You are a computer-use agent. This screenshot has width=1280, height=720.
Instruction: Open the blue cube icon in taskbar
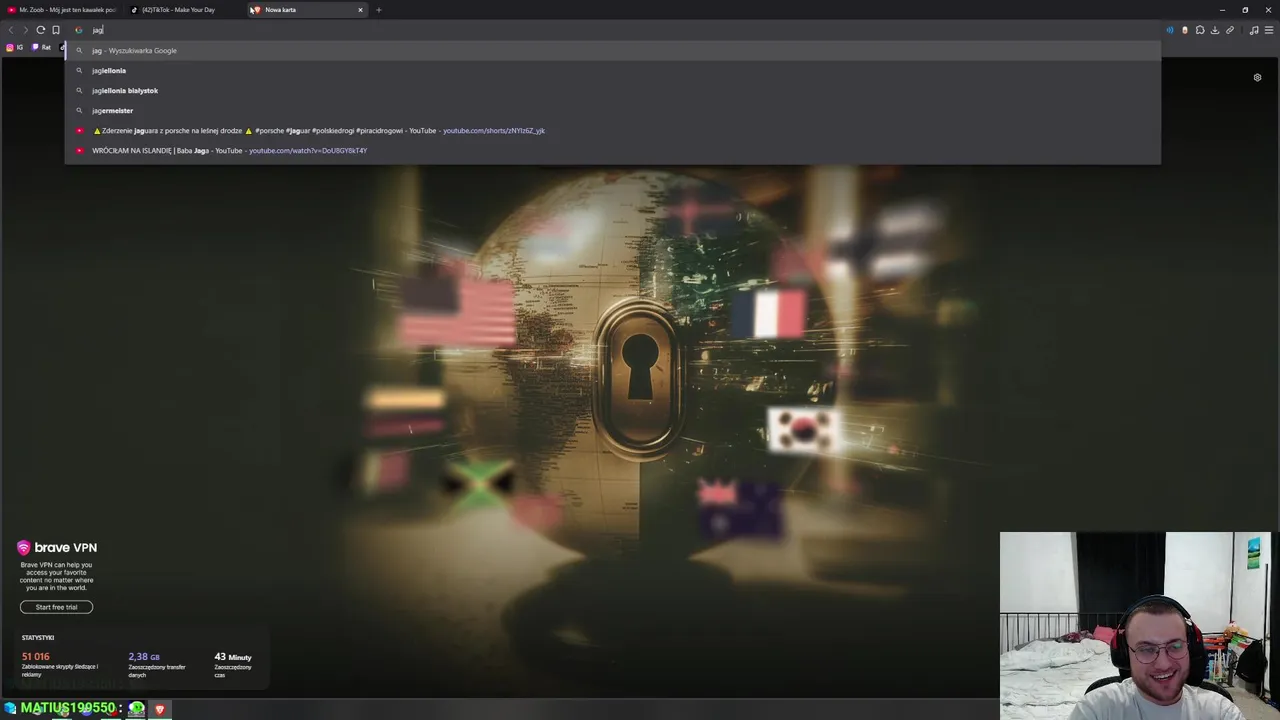point(10,709)
